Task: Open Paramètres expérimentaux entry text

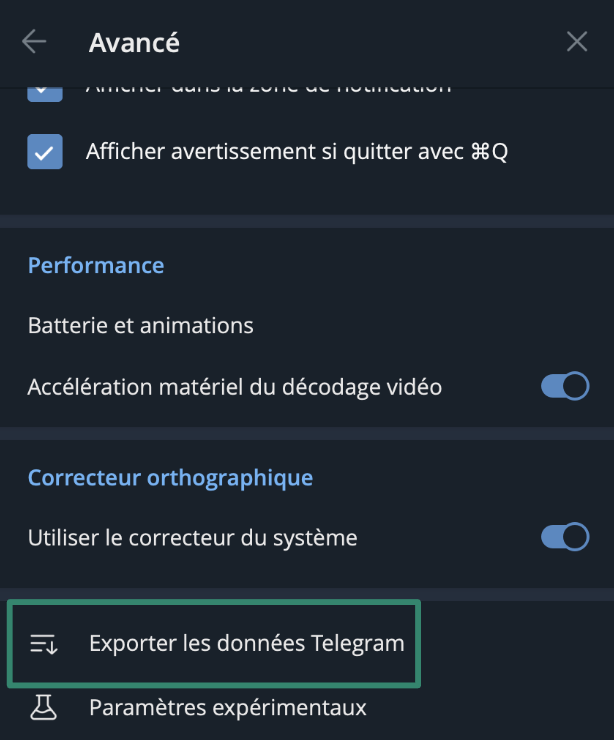Action: coord(228,707)
